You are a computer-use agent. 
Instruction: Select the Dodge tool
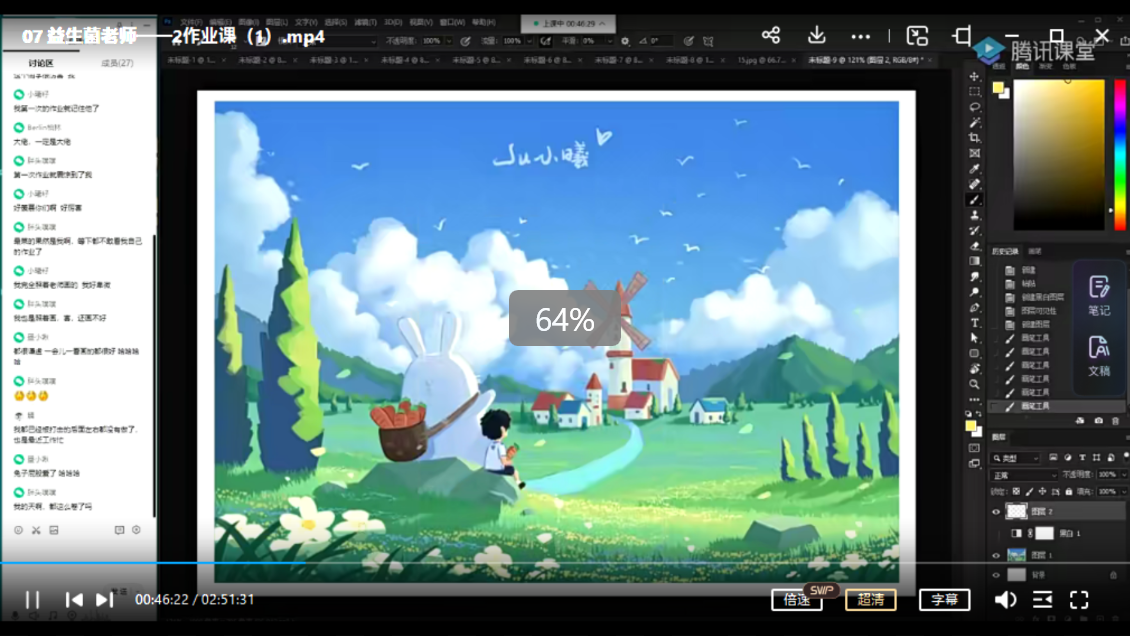click(x=974, y=292)
